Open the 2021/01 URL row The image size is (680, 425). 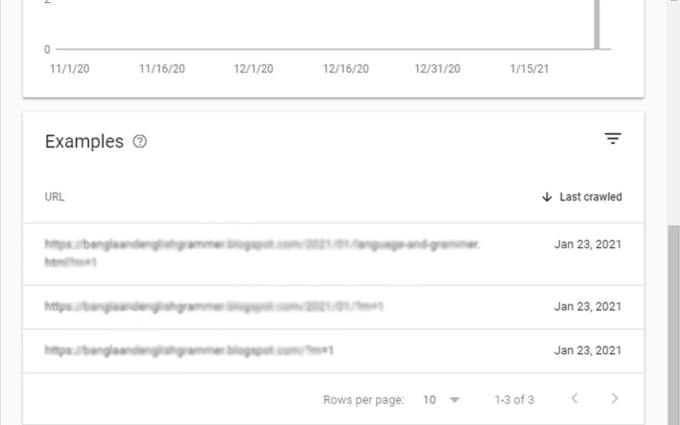click(x=333, y=307)
